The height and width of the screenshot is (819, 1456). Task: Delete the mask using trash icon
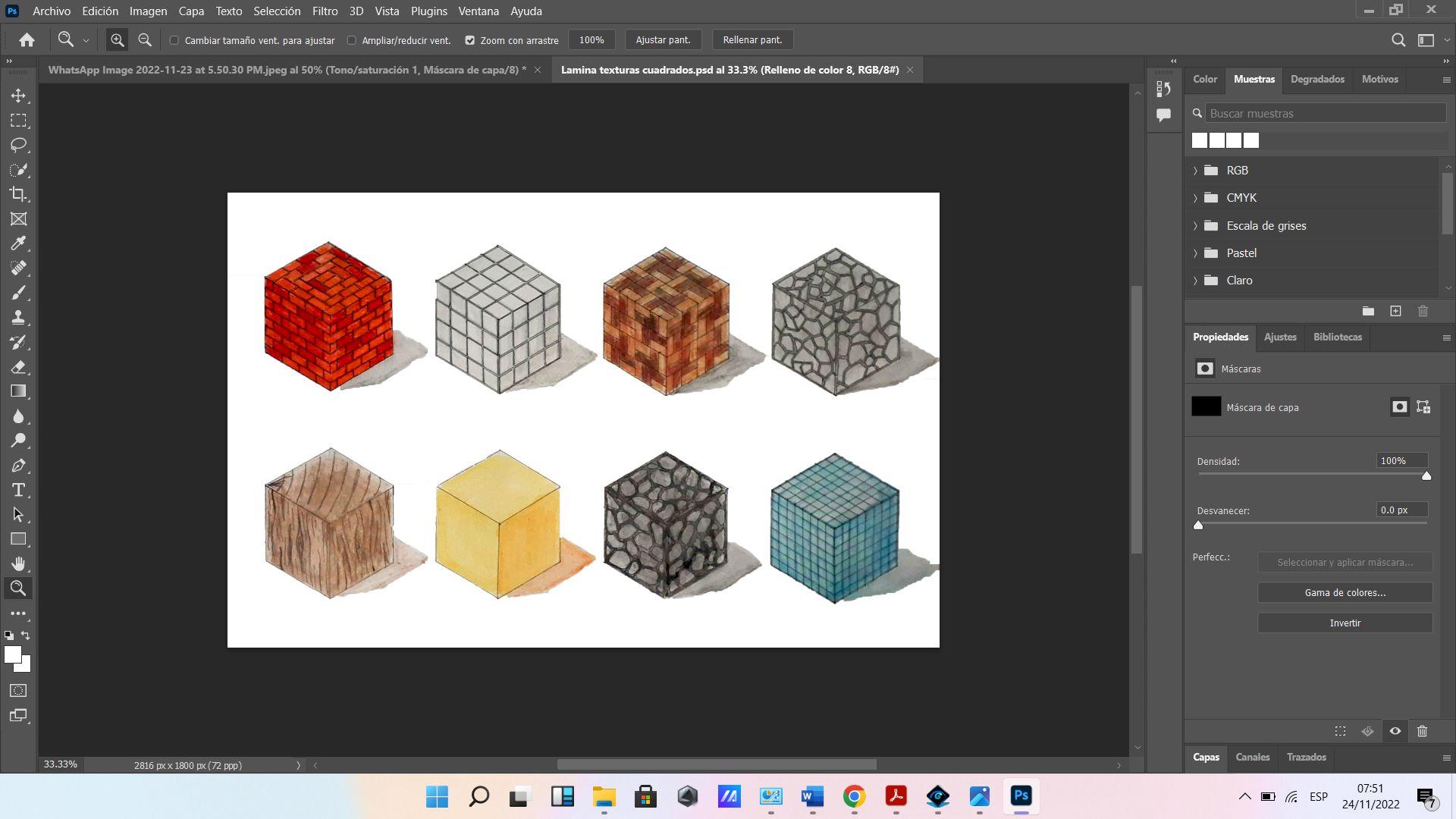pyautogui.click(x=1422, y=731)
